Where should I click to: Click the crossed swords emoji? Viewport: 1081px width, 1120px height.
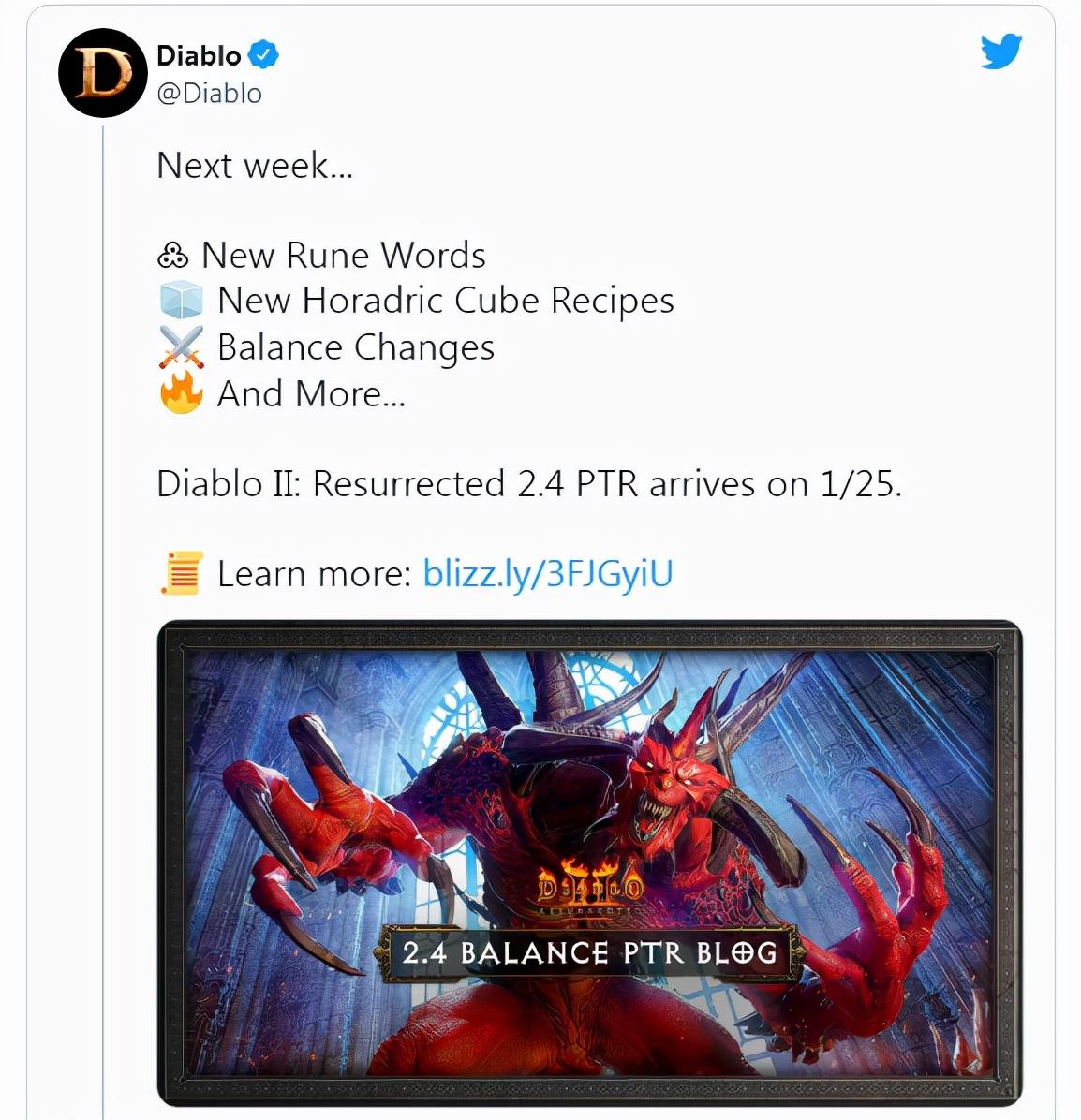[181, 347]
